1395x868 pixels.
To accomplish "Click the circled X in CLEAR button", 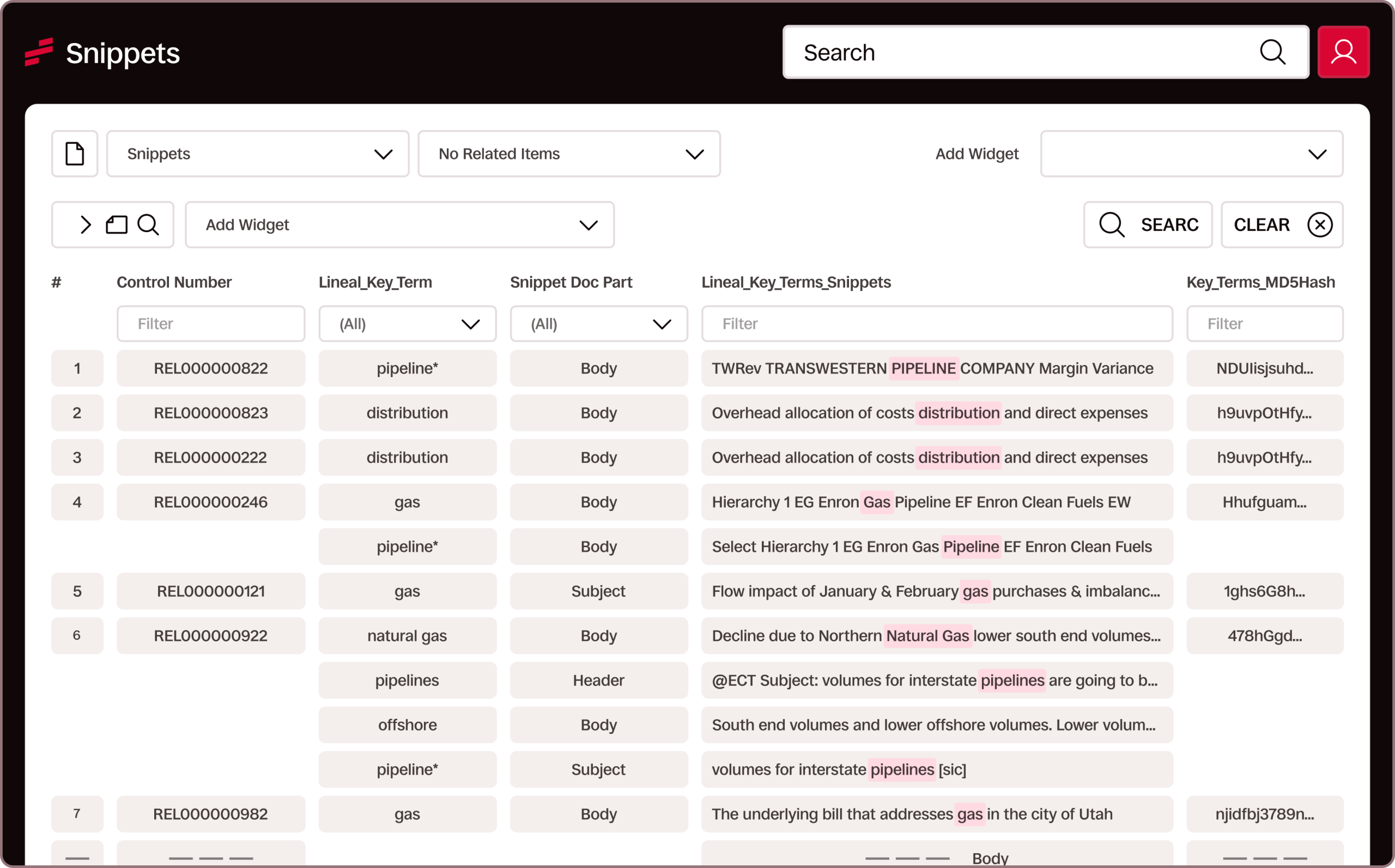I will pyautogui.click(x=1320, y=224).
